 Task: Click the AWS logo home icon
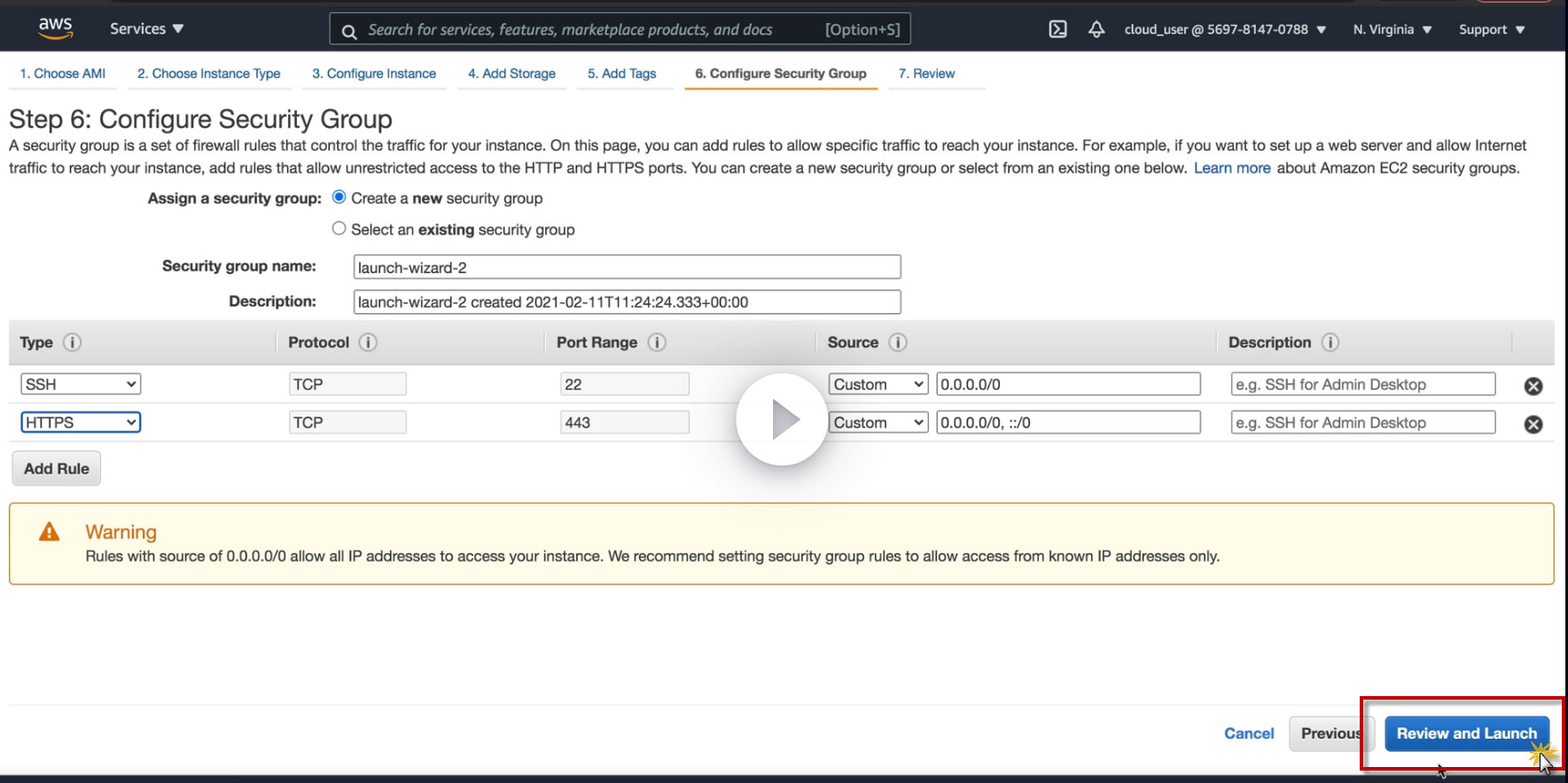(55, 28)
